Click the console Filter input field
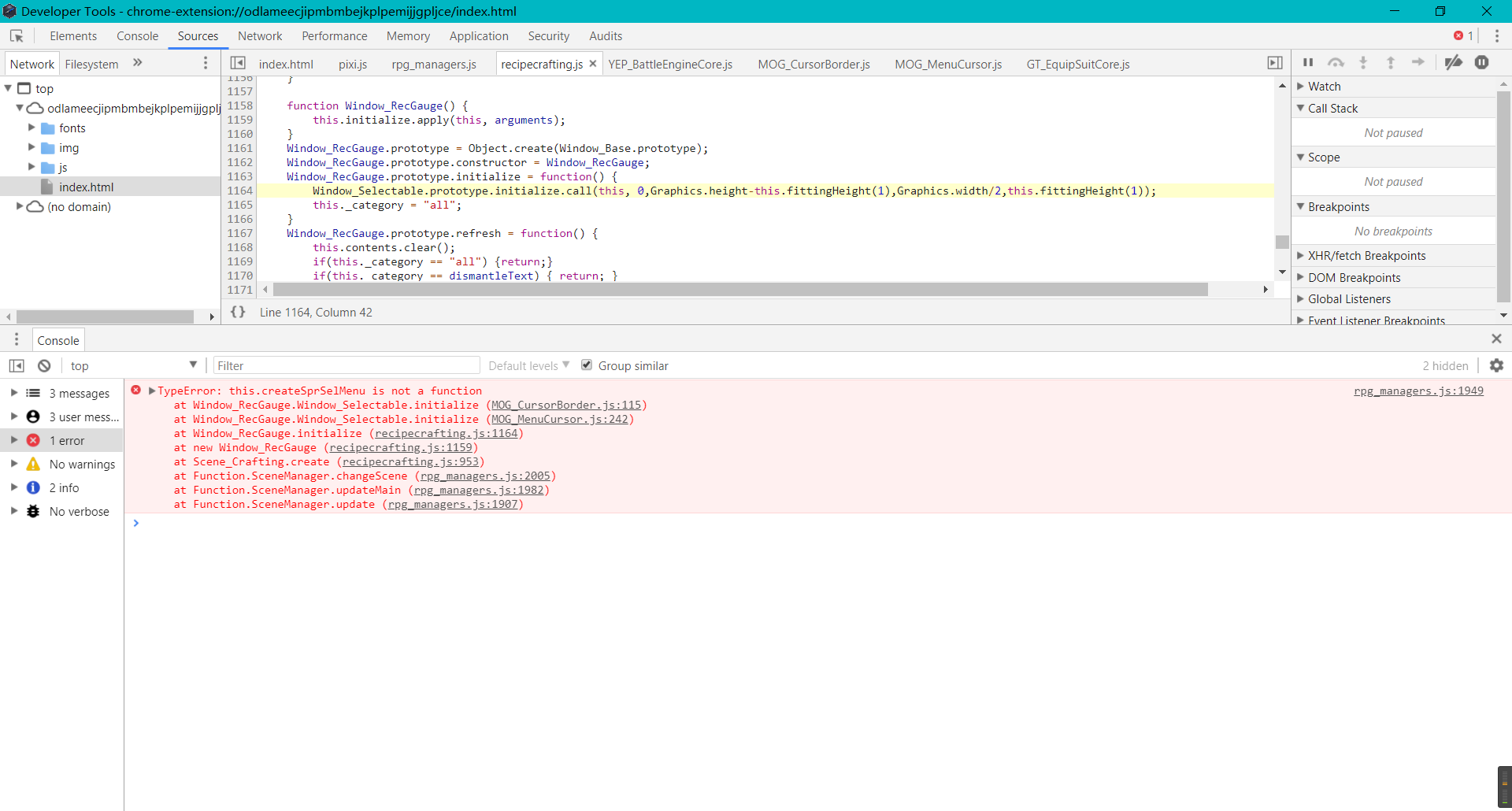Viewport: 1512px width, 811px height. tap(346, 365)
